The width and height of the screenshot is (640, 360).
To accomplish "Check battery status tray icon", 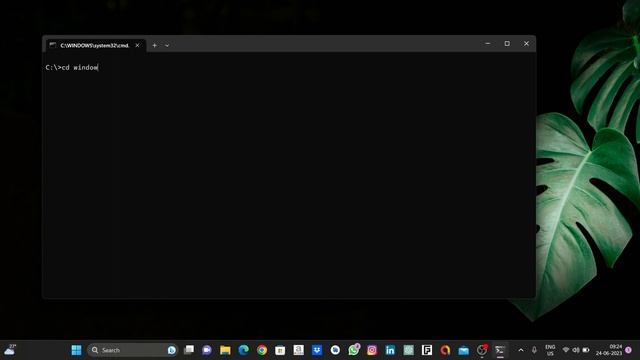I will [586, 350].
